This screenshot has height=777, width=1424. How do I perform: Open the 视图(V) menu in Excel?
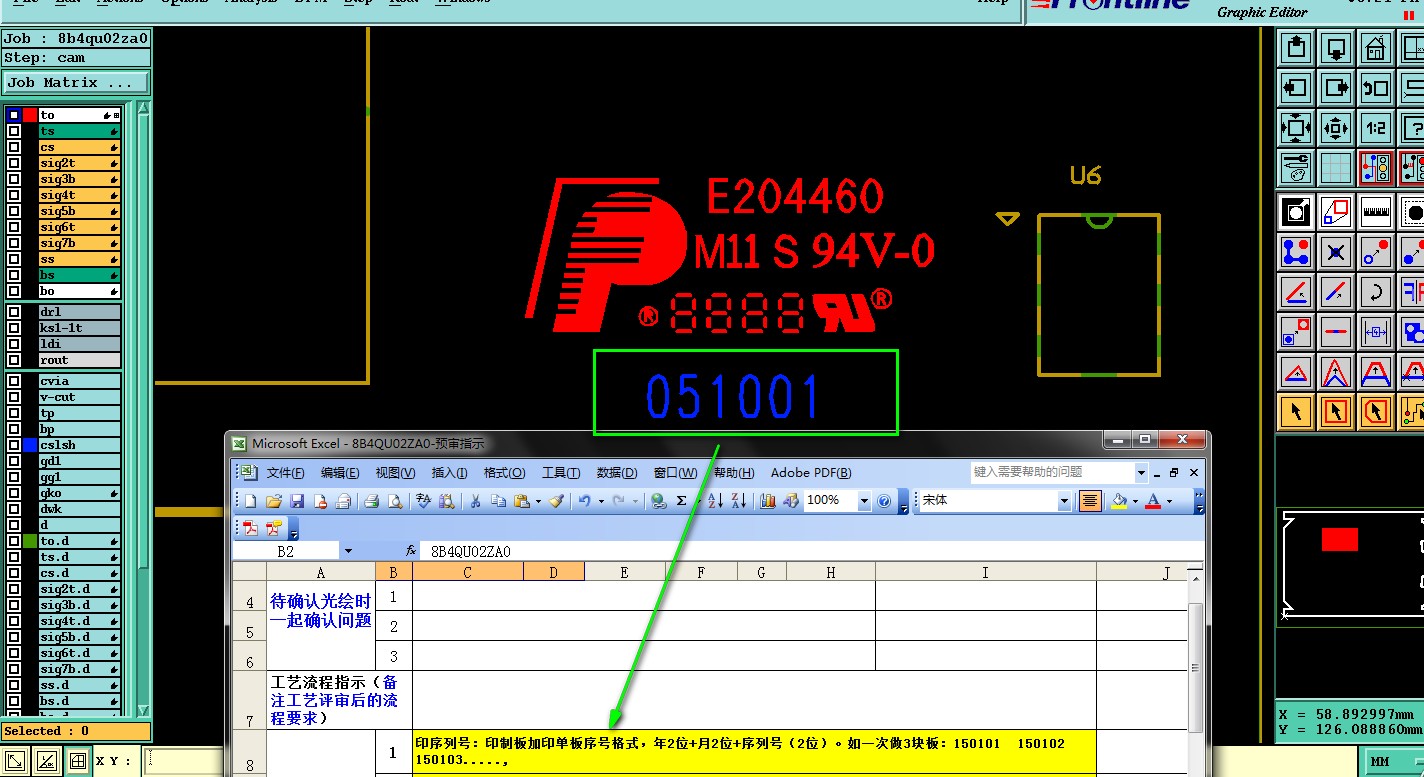[x=395, y=473]
